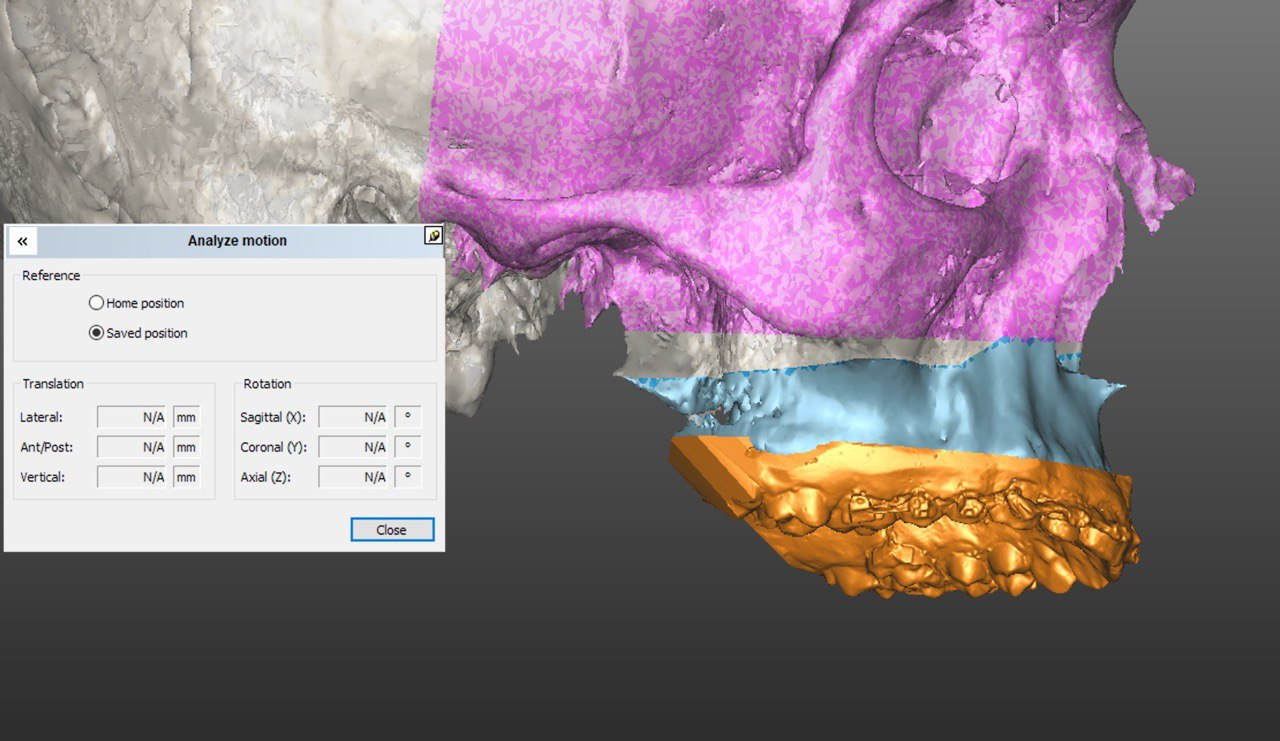Click the mm unit box beside Vertical
The image size is (1280, 741).
[x=186, y=477]
